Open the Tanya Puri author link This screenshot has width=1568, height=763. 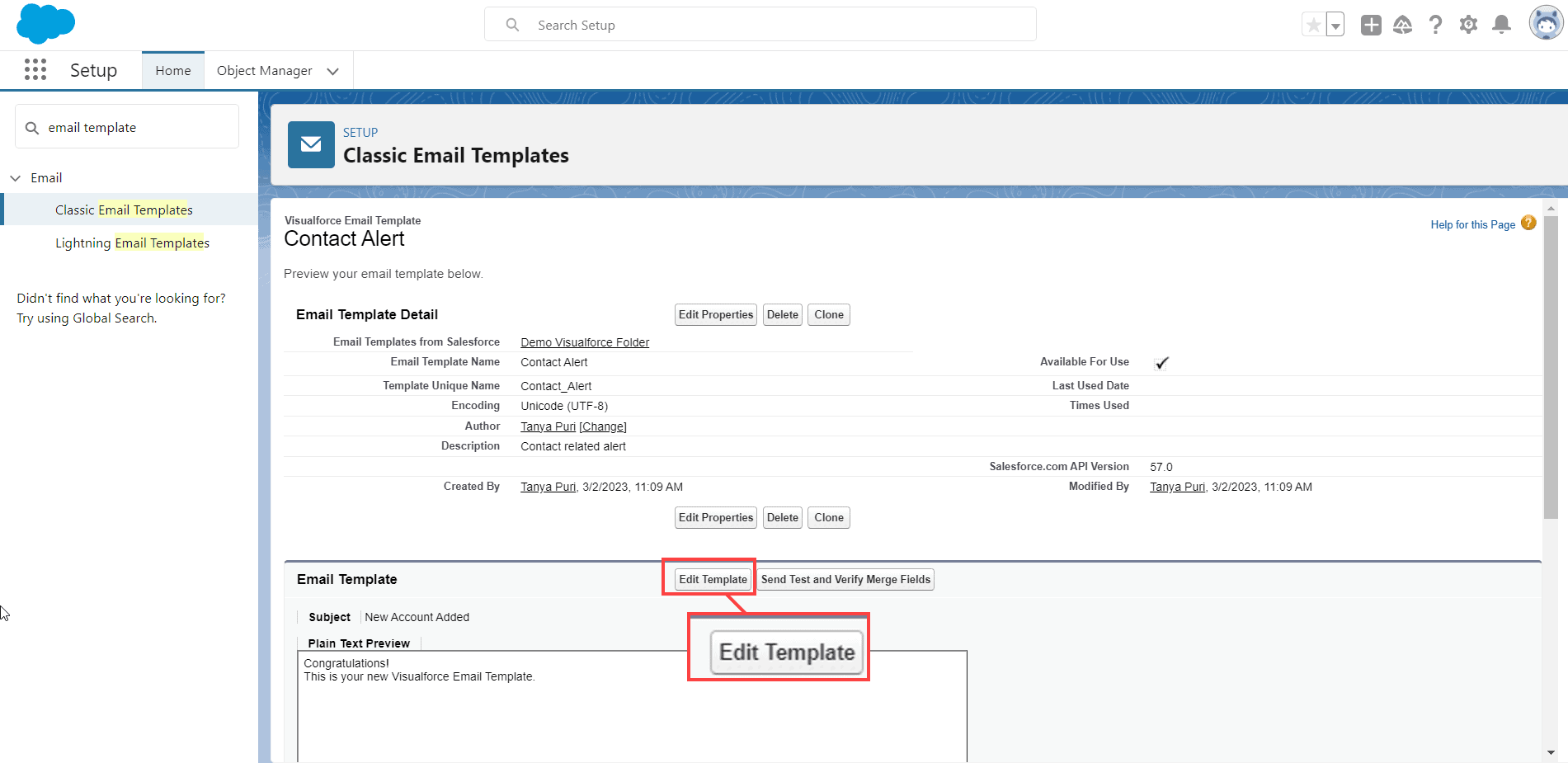click(x=548, y=426)
